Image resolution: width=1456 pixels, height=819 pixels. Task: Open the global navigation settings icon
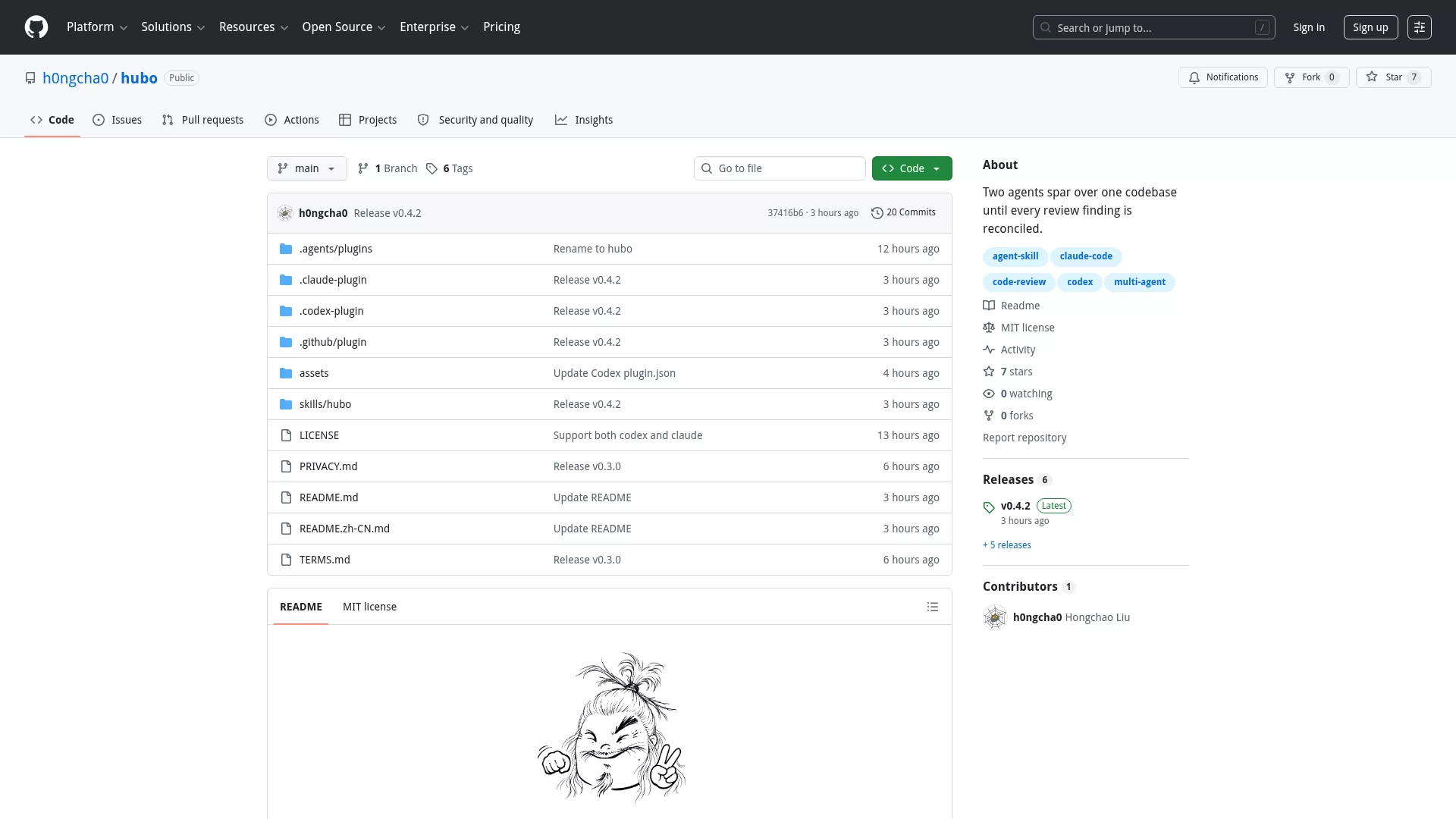pyautogui.click(x=1420, y=27)
